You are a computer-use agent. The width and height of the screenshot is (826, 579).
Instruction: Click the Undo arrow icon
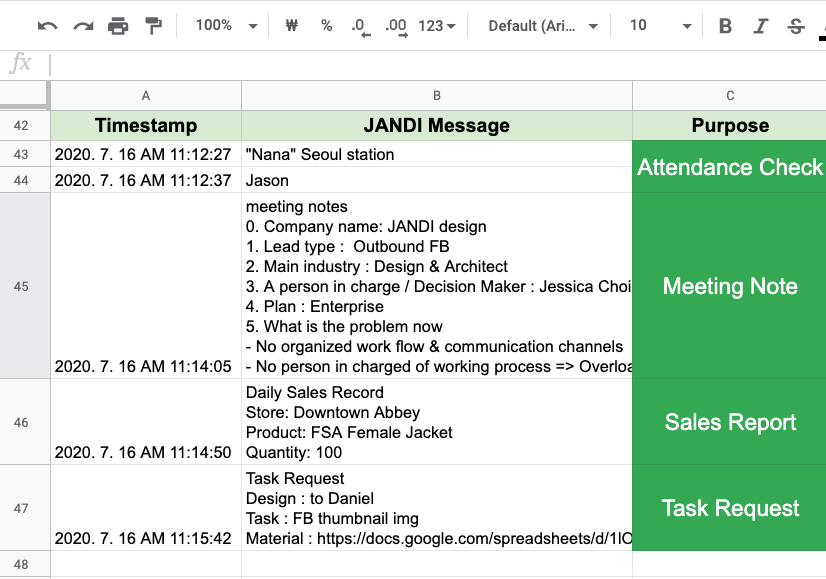click(x=47, y=26)
